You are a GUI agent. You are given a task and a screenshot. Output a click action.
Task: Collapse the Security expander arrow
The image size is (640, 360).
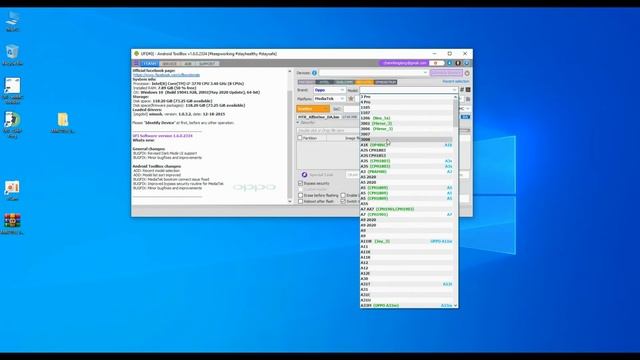pos(298,123)
